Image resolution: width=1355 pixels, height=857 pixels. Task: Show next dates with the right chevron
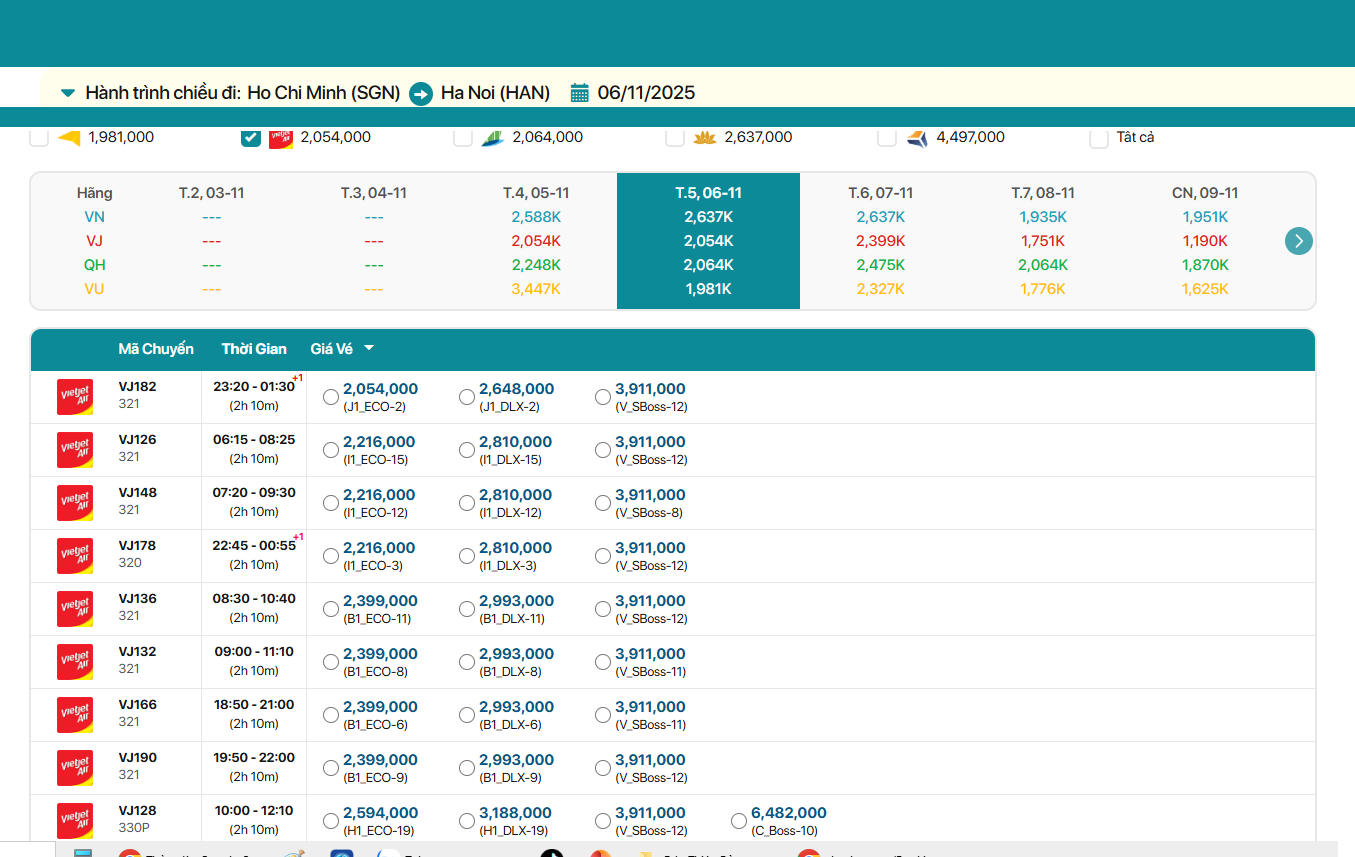pyautogui.click(x=1298, y=241)
